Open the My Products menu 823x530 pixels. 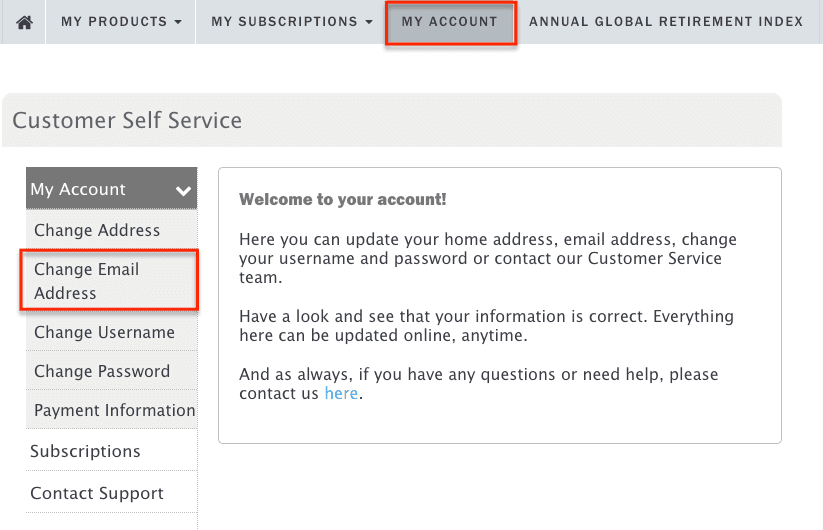121,22
